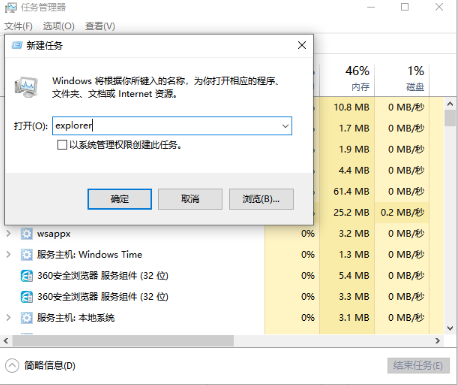Open the 打开 combo box dropdown arrow

coord(285,126)
